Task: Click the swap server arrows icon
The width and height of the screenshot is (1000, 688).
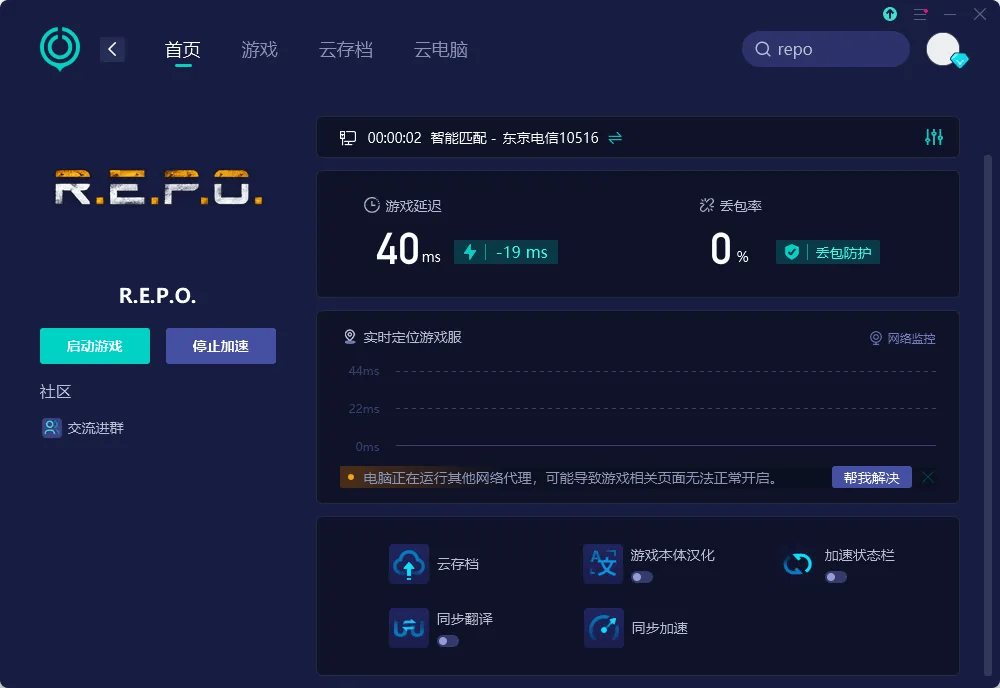Action: [x=615, y=138]
